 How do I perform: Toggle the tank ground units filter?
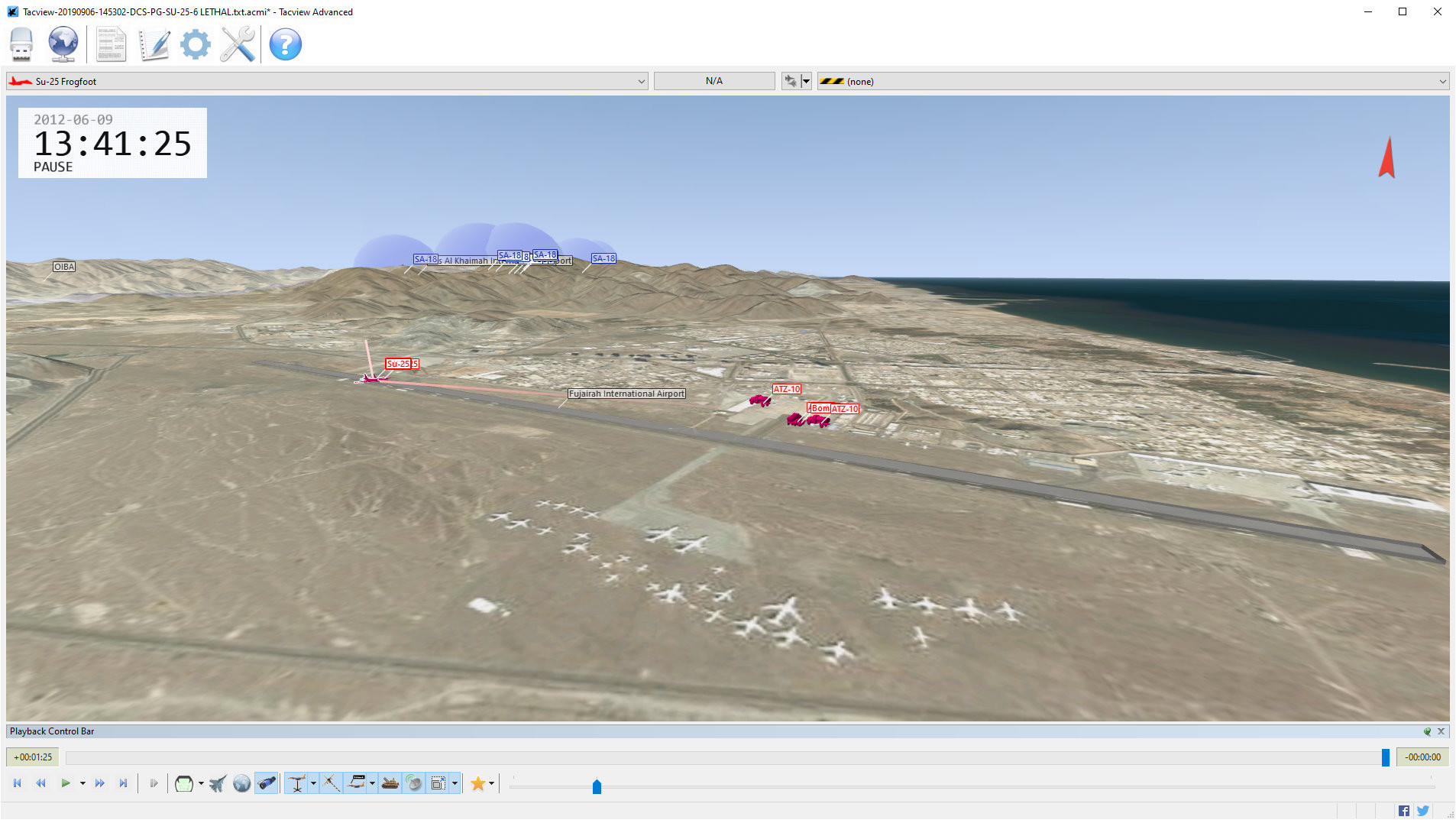390,783
